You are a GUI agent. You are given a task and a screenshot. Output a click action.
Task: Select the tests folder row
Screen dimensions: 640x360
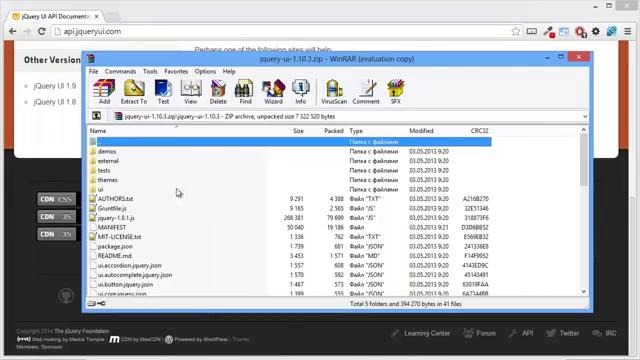point(290,170)
